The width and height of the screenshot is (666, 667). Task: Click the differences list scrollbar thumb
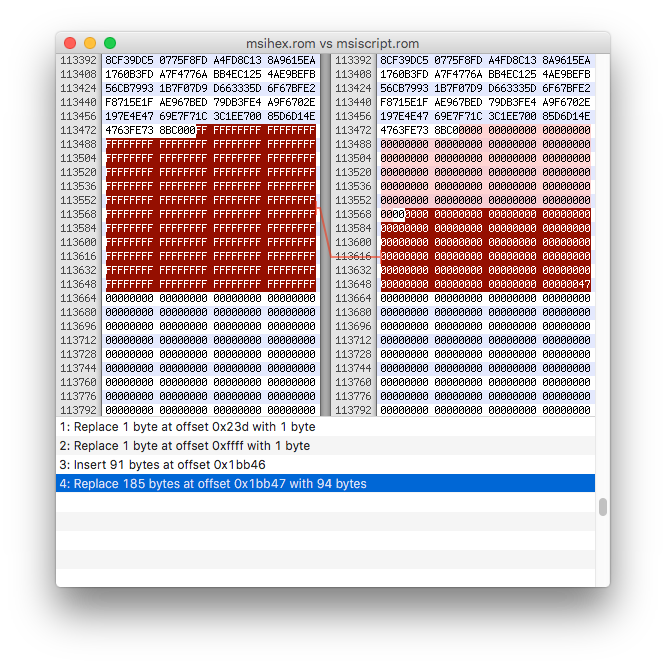point(603,507)
